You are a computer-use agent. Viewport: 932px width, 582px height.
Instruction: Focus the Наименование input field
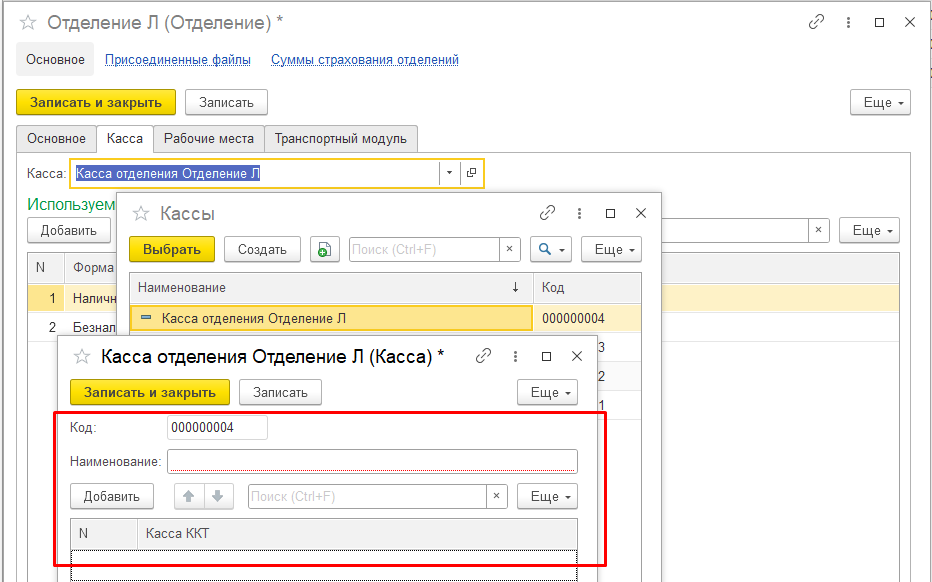(x=372, y=461)
